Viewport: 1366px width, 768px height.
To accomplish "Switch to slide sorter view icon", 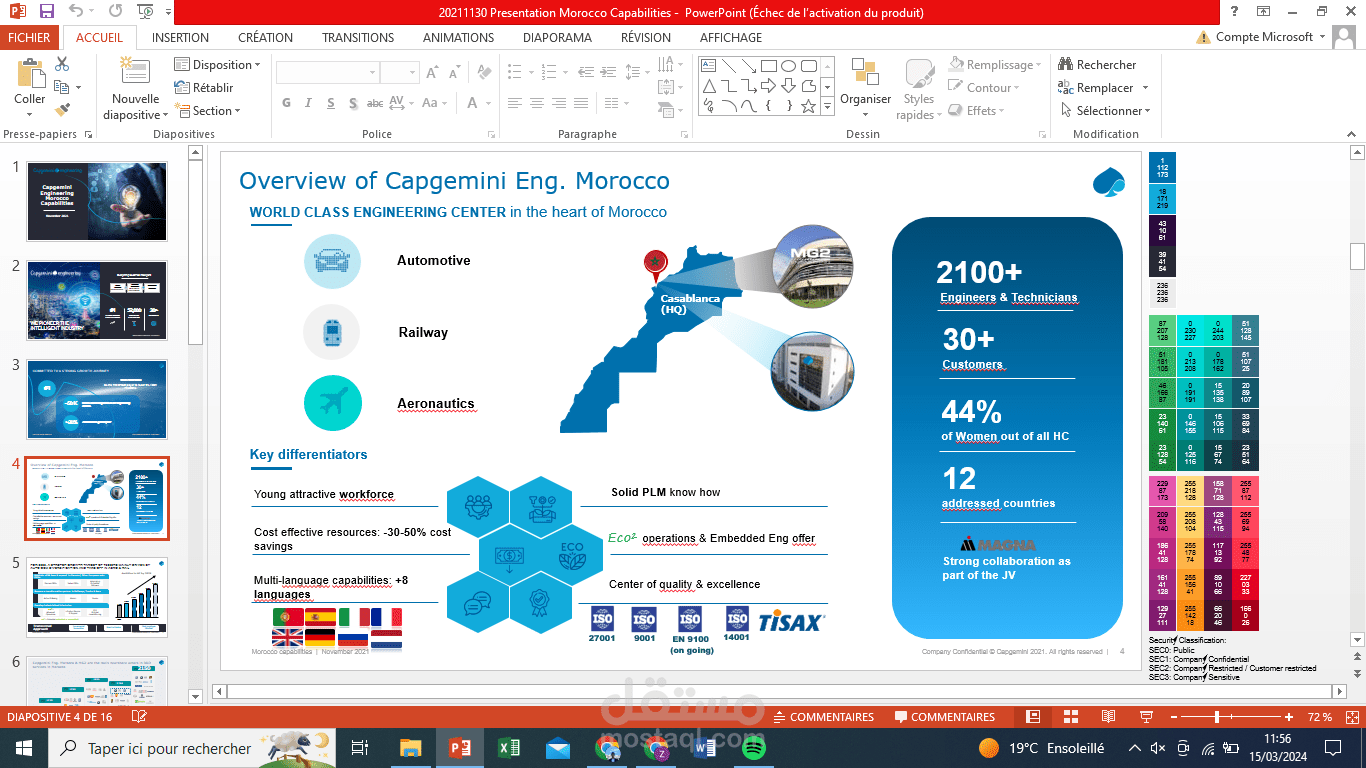I will [x=1070, y=717].
